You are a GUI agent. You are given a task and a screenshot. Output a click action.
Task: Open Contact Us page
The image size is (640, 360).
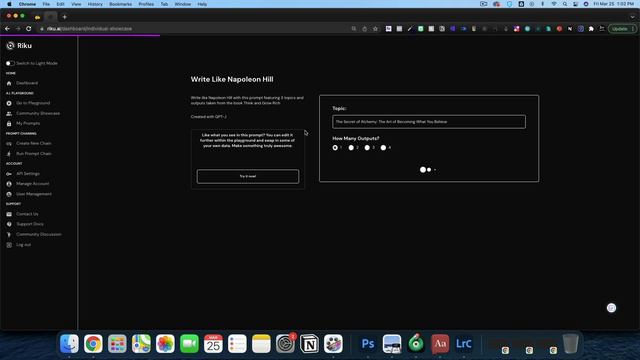(27, 214)
